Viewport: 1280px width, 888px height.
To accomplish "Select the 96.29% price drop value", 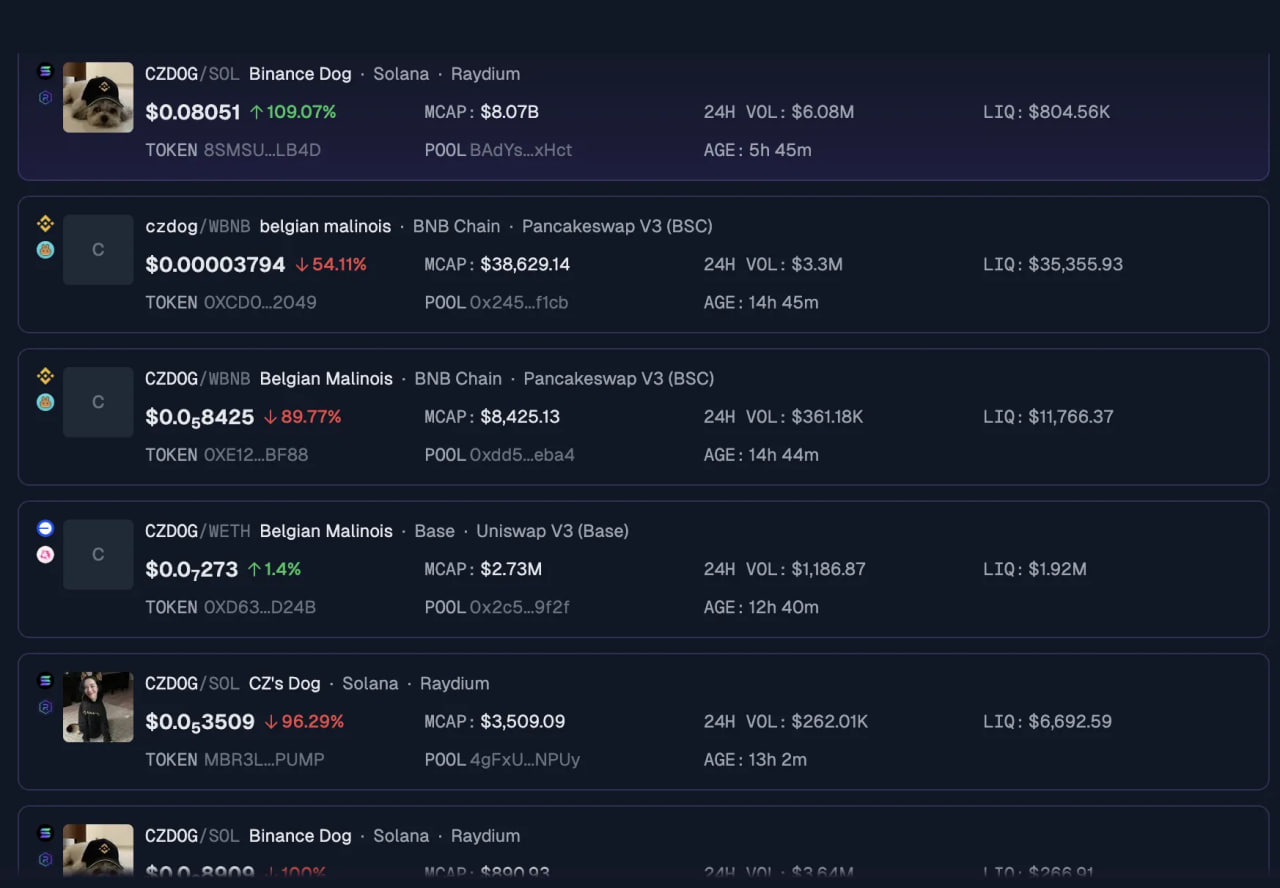I will tap(313, 722).
